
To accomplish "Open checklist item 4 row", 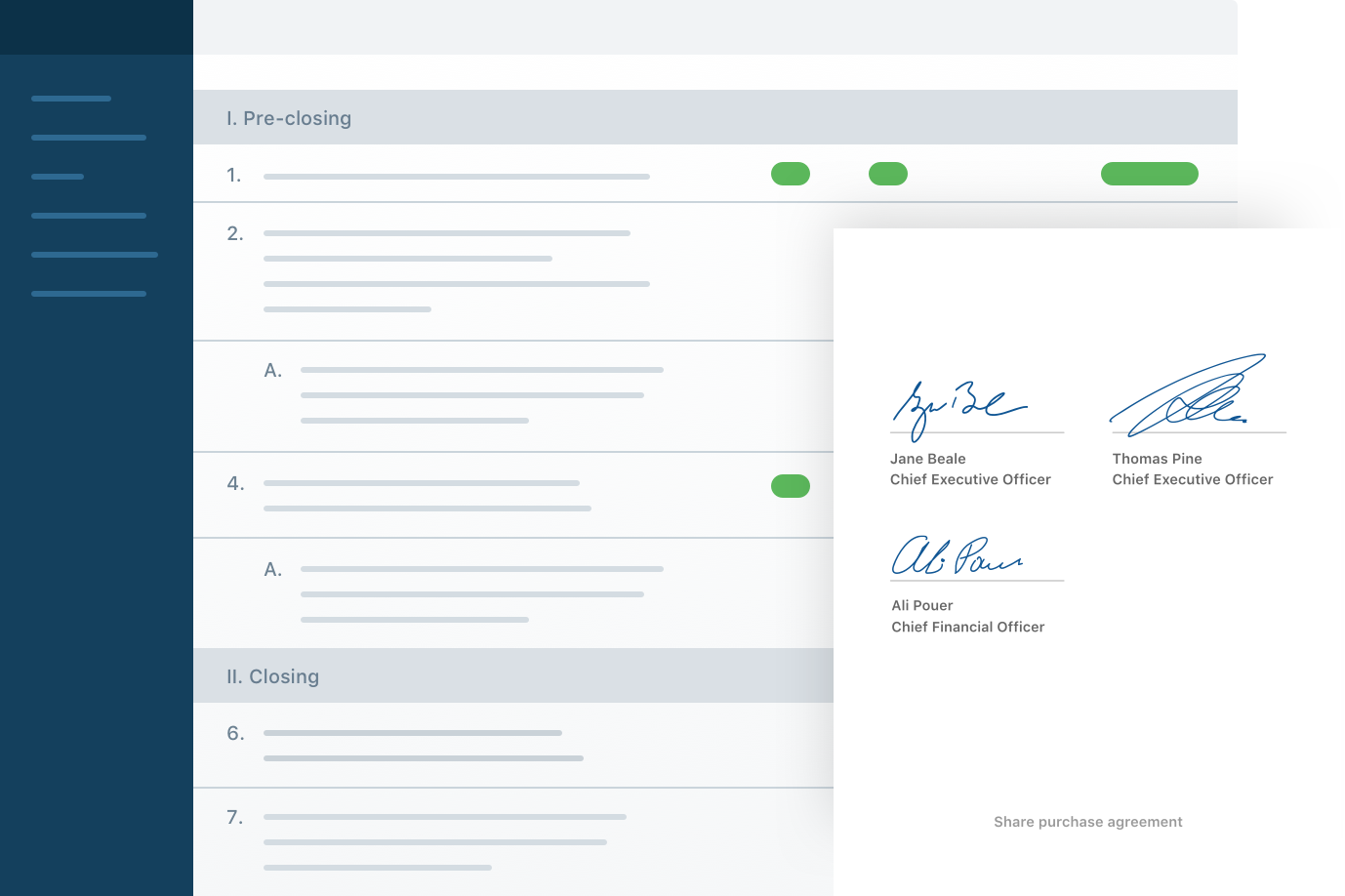I will point(513,495).
